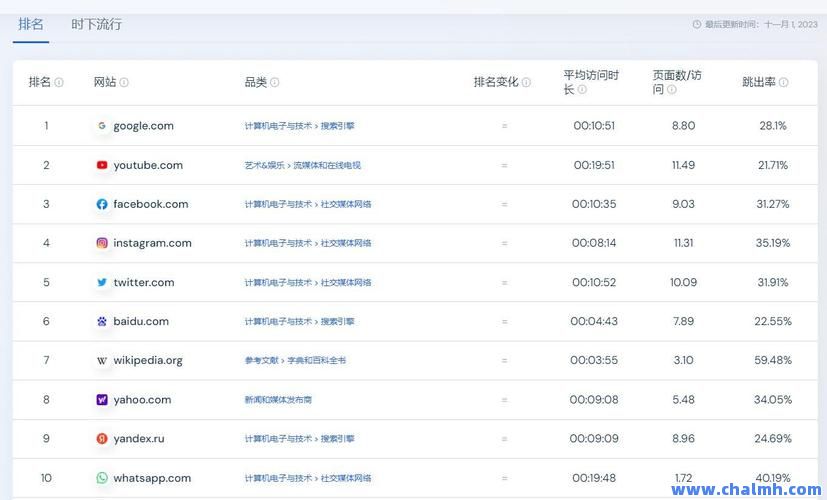The width and height of the screenshot is (827, 500).
Task: Click bounce rate 35.19% for instagram.com
Action: (x=773, y=243)
